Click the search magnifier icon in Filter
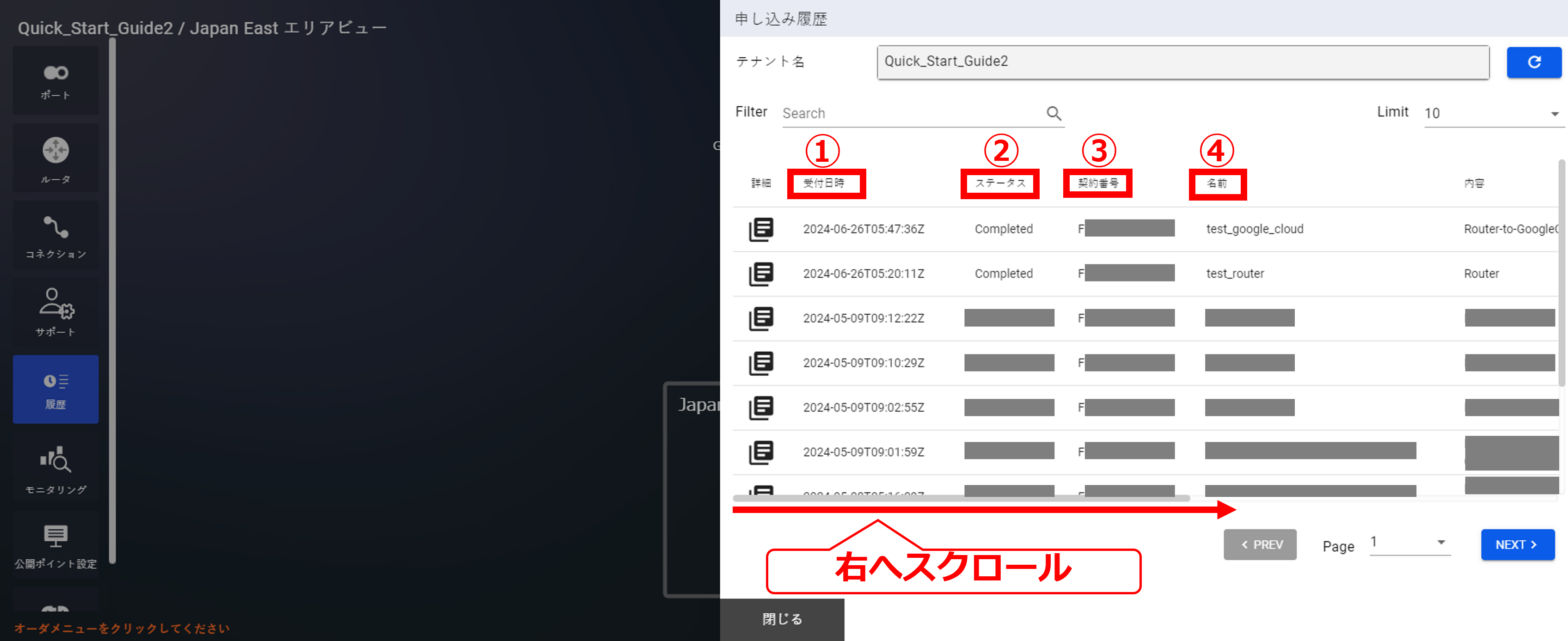 click(1053, 113)
